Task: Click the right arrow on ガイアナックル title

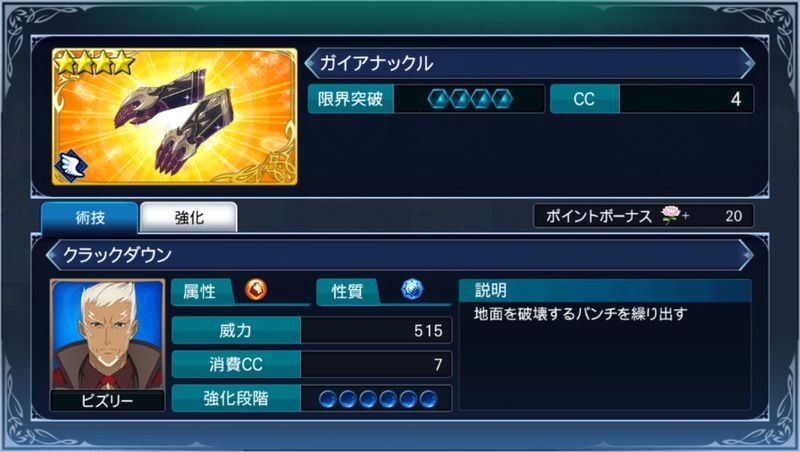Action: pyautogui.click(x=748, y=63)
